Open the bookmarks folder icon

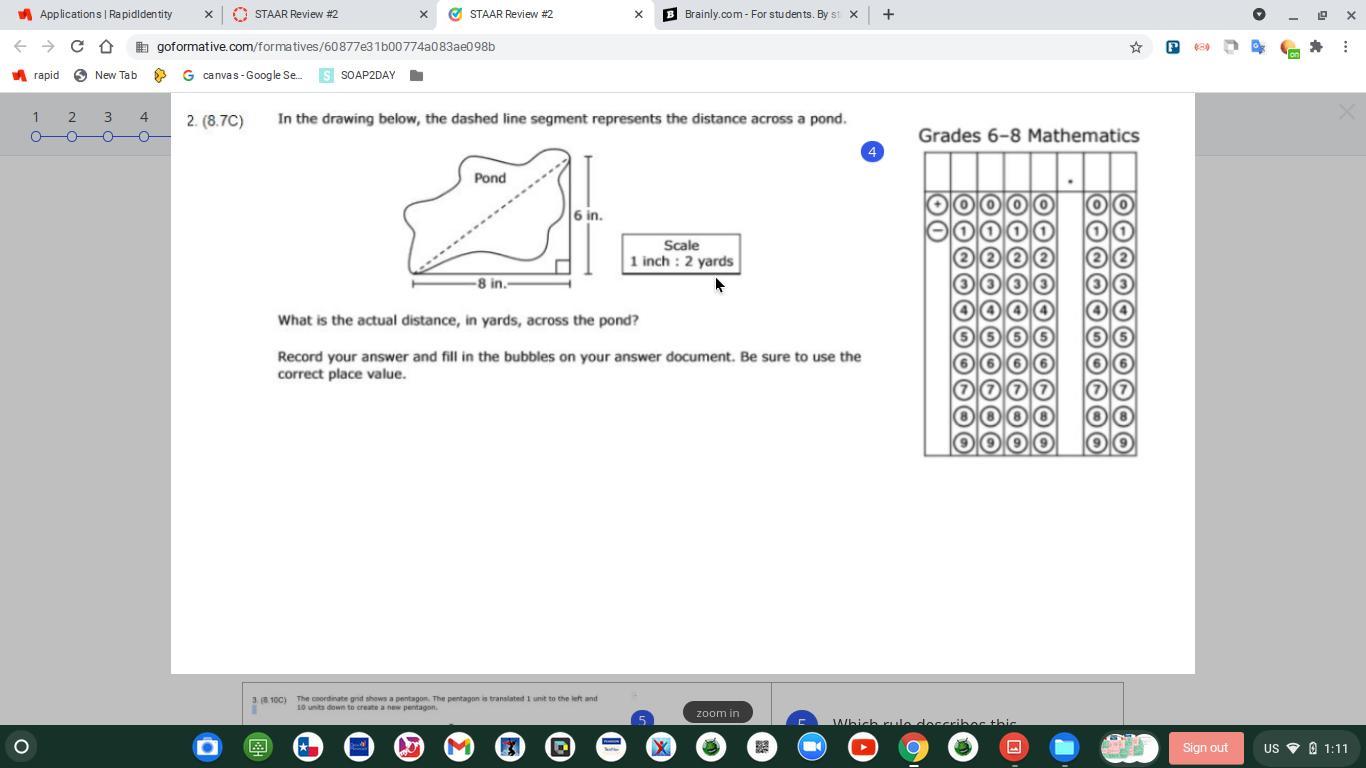coord(417,75)
